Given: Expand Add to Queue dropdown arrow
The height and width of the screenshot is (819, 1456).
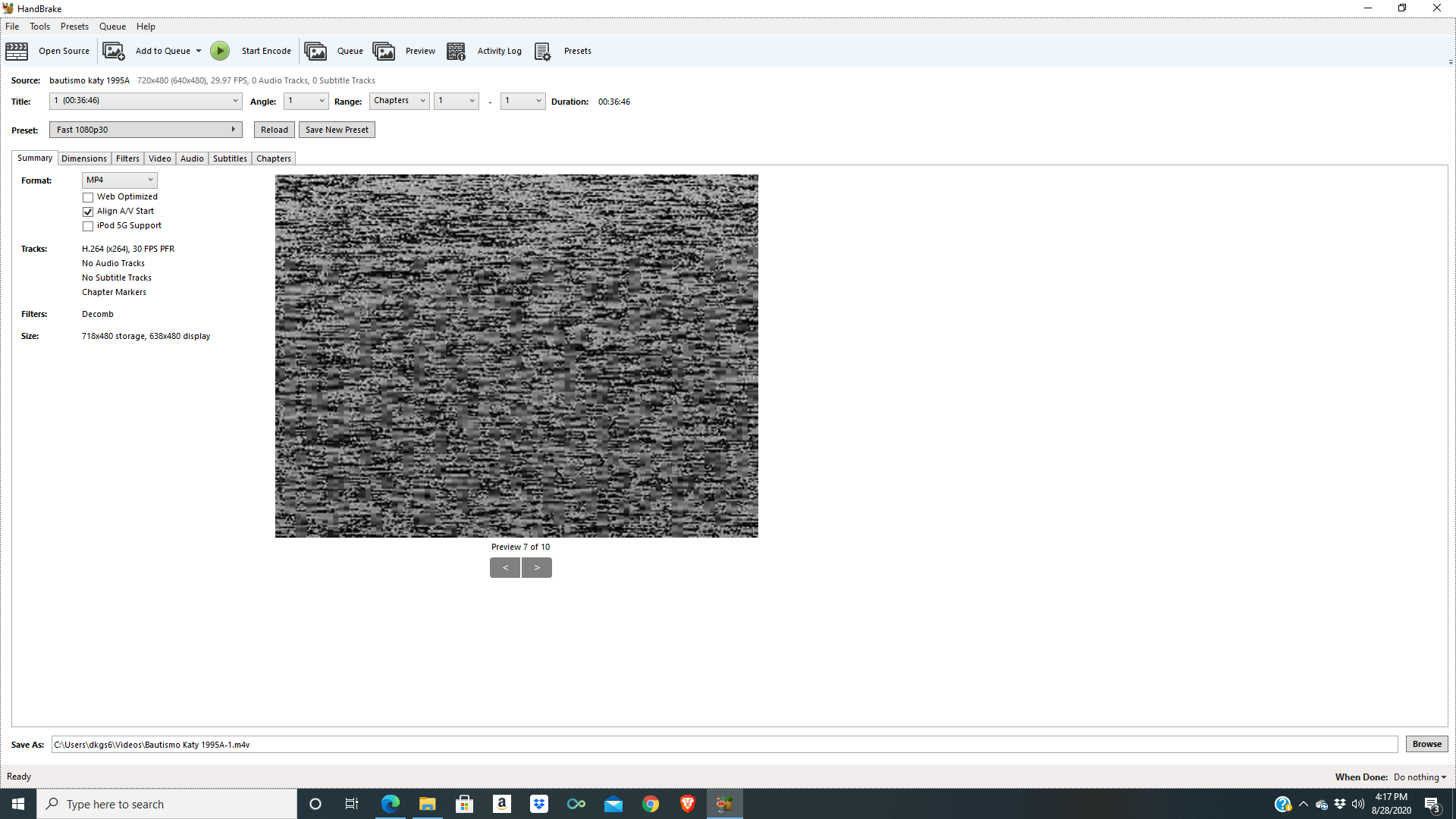Looking at the screenshot, I should click(199, 51).
